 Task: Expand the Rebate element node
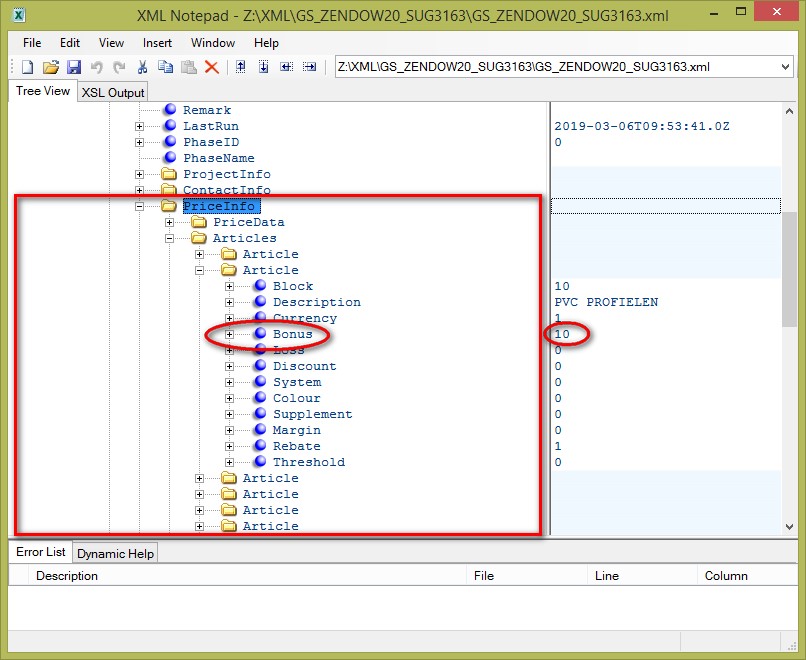click(229, 446)
